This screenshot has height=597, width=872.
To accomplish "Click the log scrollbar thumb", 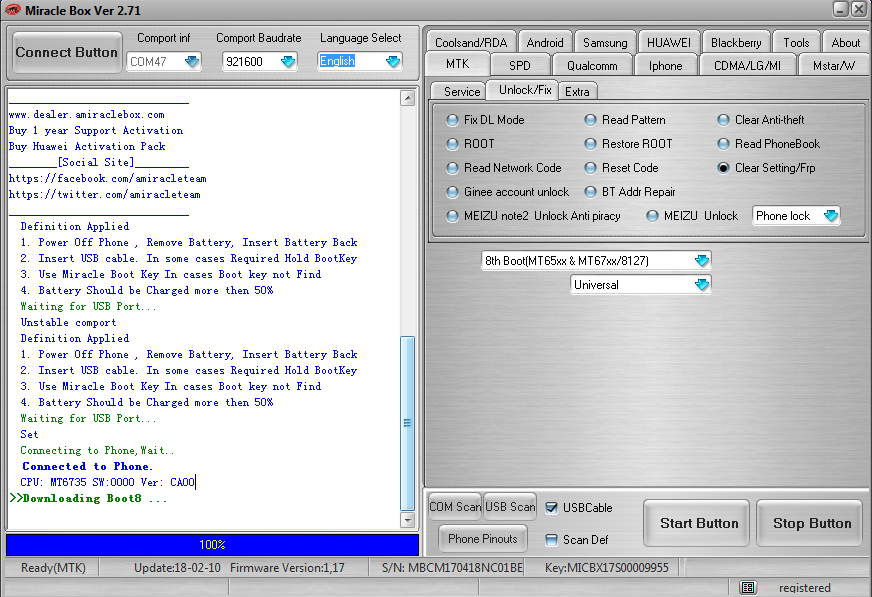I will tap(408, 423).
